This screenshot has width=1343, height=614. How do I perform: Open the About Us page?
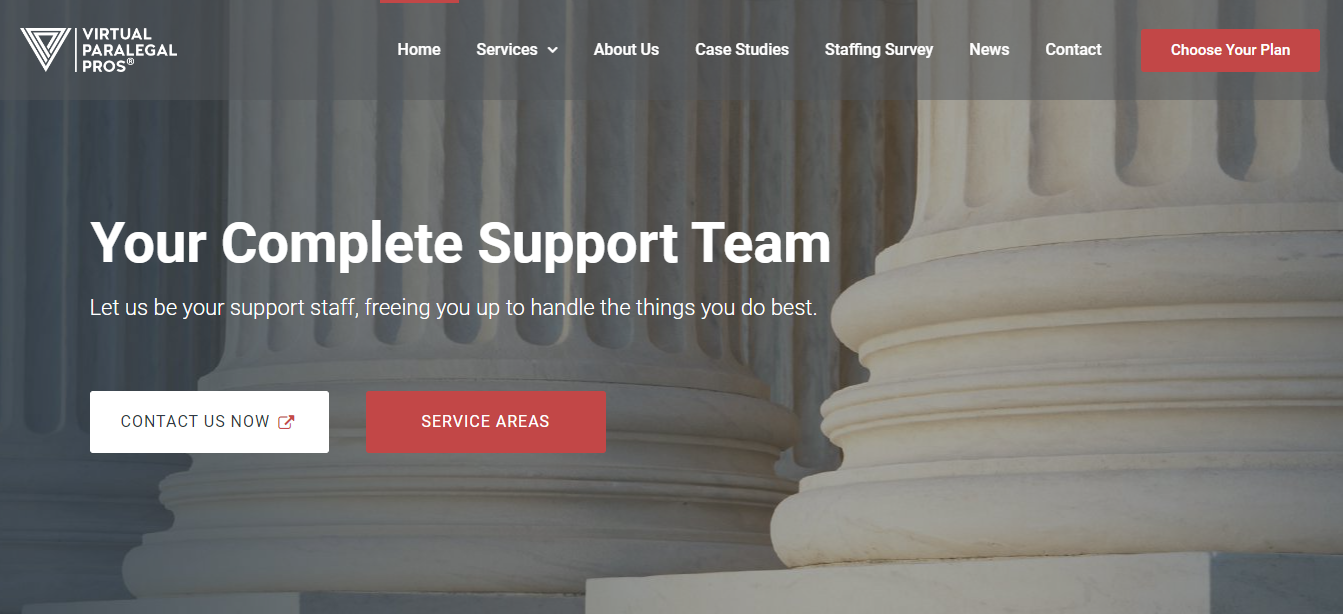pos(626,49)
